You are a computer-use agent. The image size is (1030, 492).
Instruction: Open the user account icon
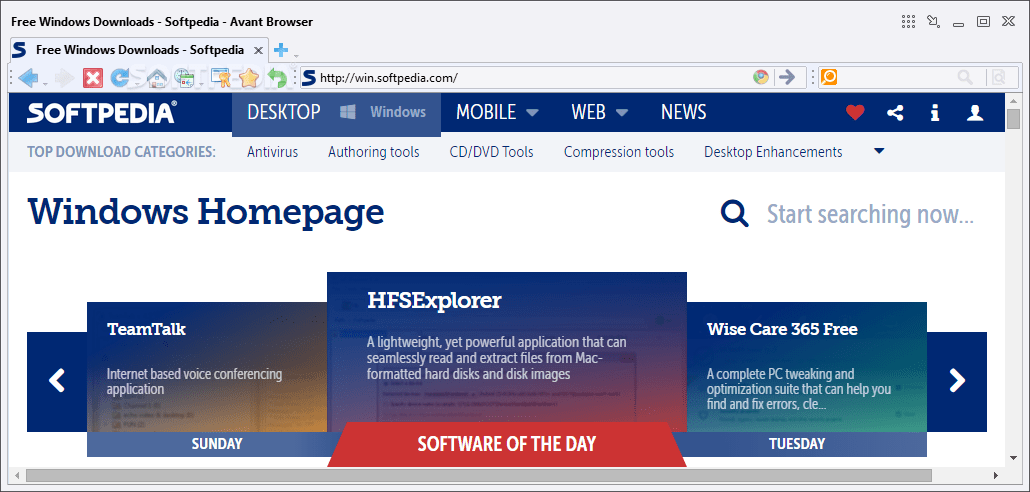pyautogui.click(x=975, y=113)
